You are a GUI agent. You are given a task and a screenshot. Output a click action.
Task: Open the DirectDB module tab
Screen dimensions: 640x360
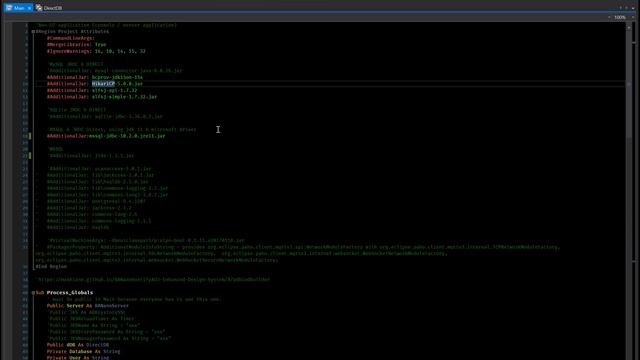pyautogui.click(x=49, y=8)
